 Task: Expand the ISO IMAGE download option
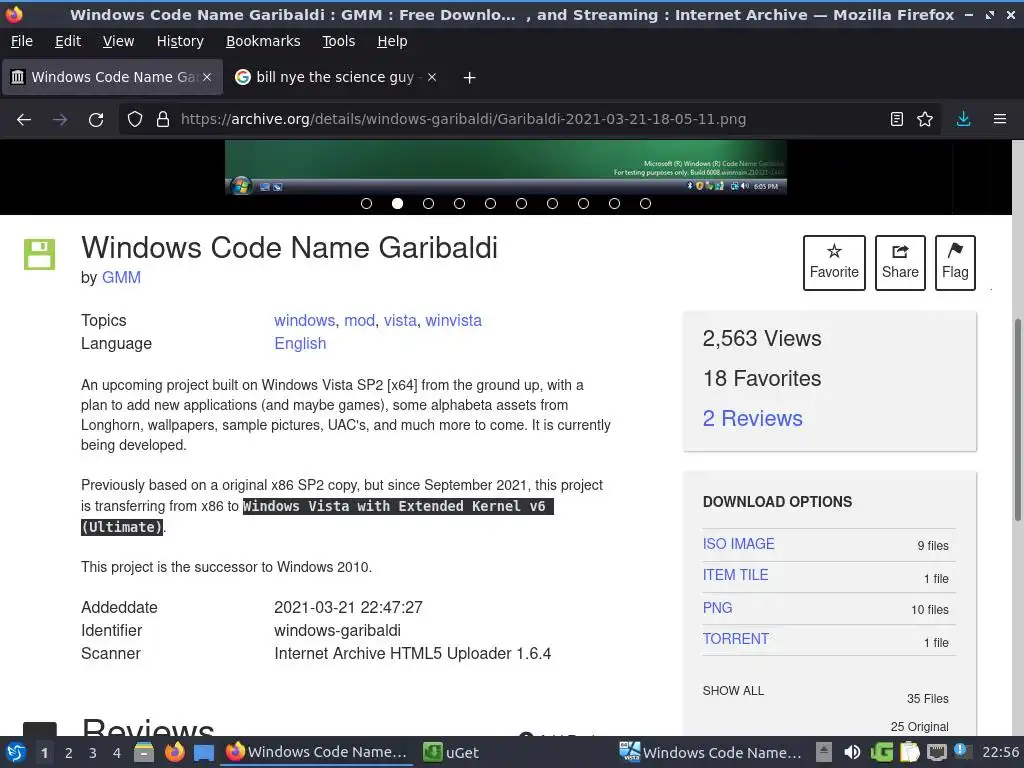coord(739,544)
